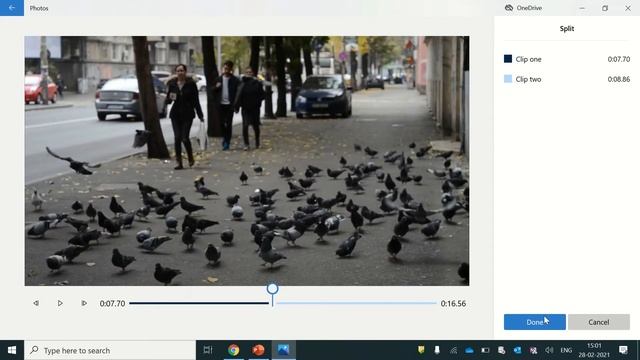The image size is (640, 360).
Task: Click the battery tray icon
Action: point(485,350)
